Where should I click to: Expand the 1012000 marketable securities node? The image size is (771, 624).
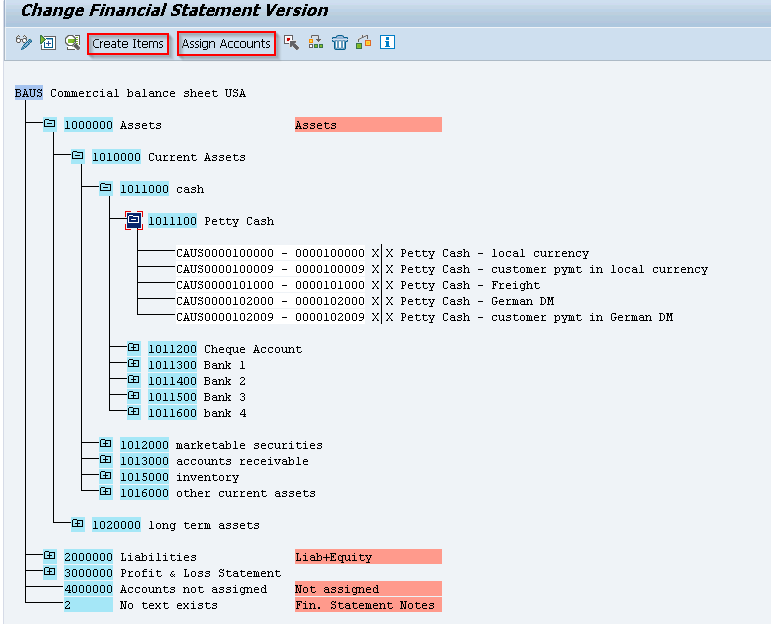click(106, 444)
